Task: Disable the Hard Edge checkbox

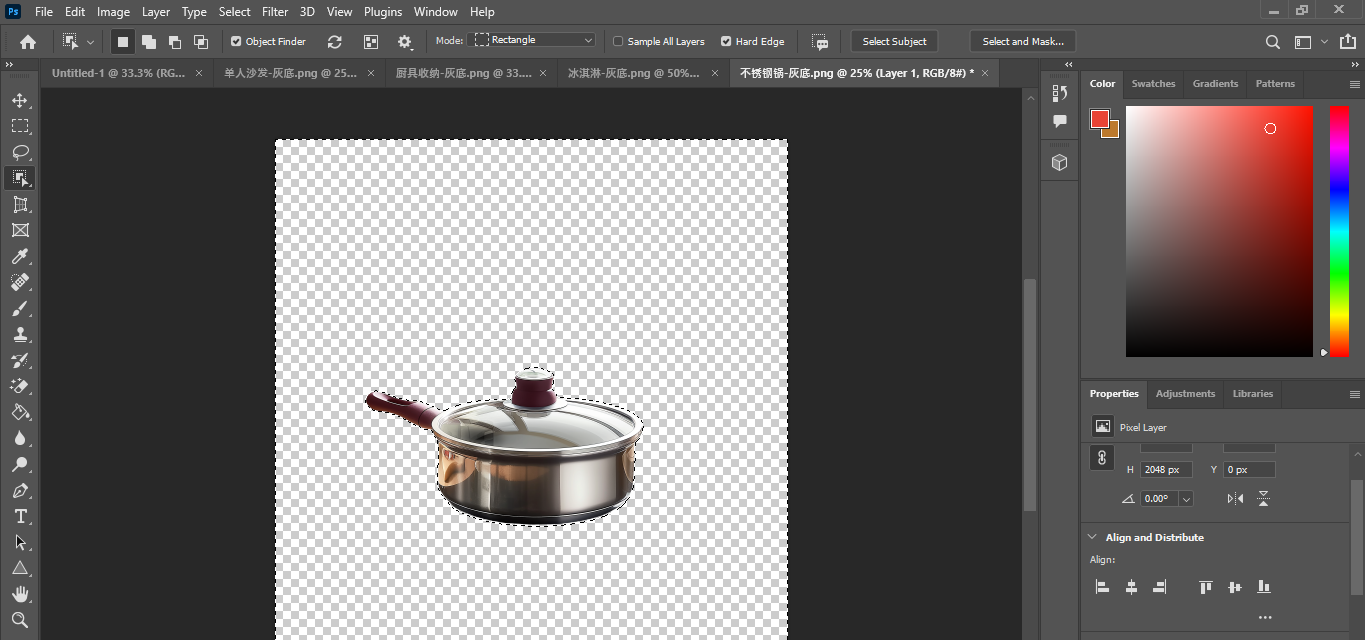Action: pos(726,42)
